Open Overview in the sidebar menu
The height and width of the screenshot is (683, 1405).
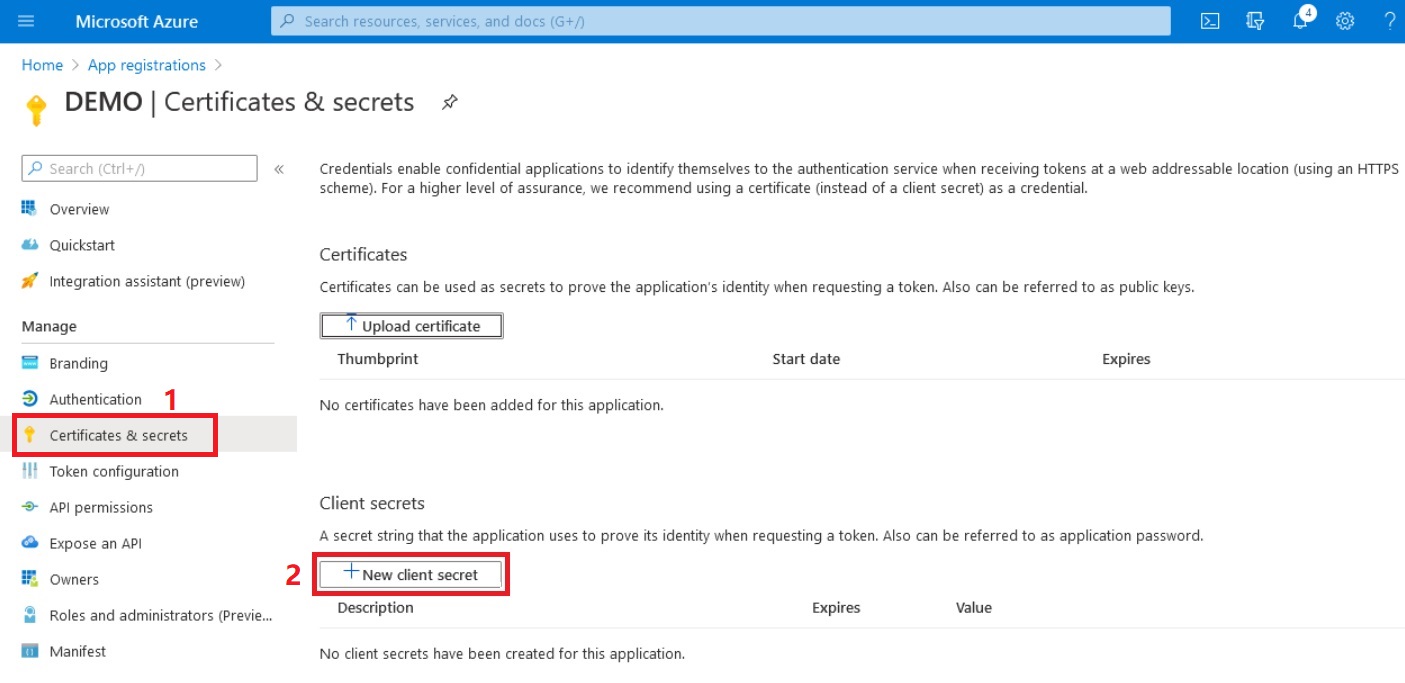pyautogui.click(x=79, y=209)
